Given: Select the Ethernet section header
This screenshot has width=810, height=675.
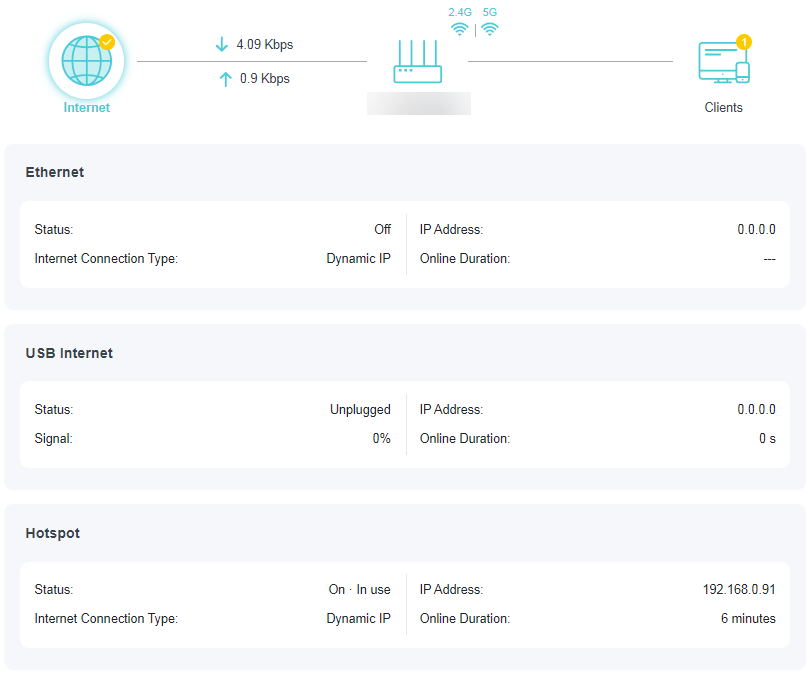Looking at the screenshot, I should [55, 172].
